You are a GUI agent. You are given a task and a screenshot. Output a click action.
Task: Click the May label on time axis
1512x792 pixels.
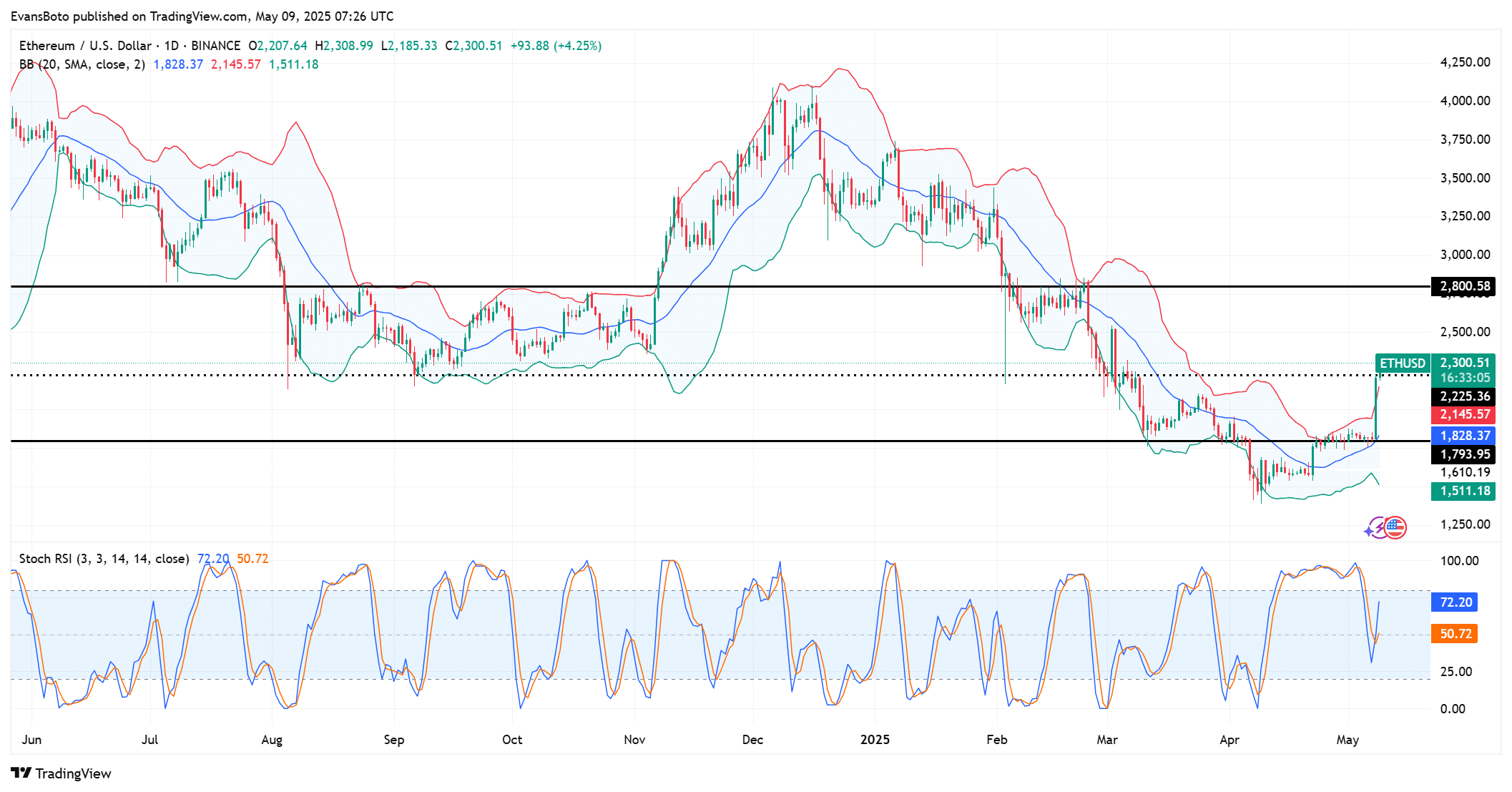tap(1347, 740)
